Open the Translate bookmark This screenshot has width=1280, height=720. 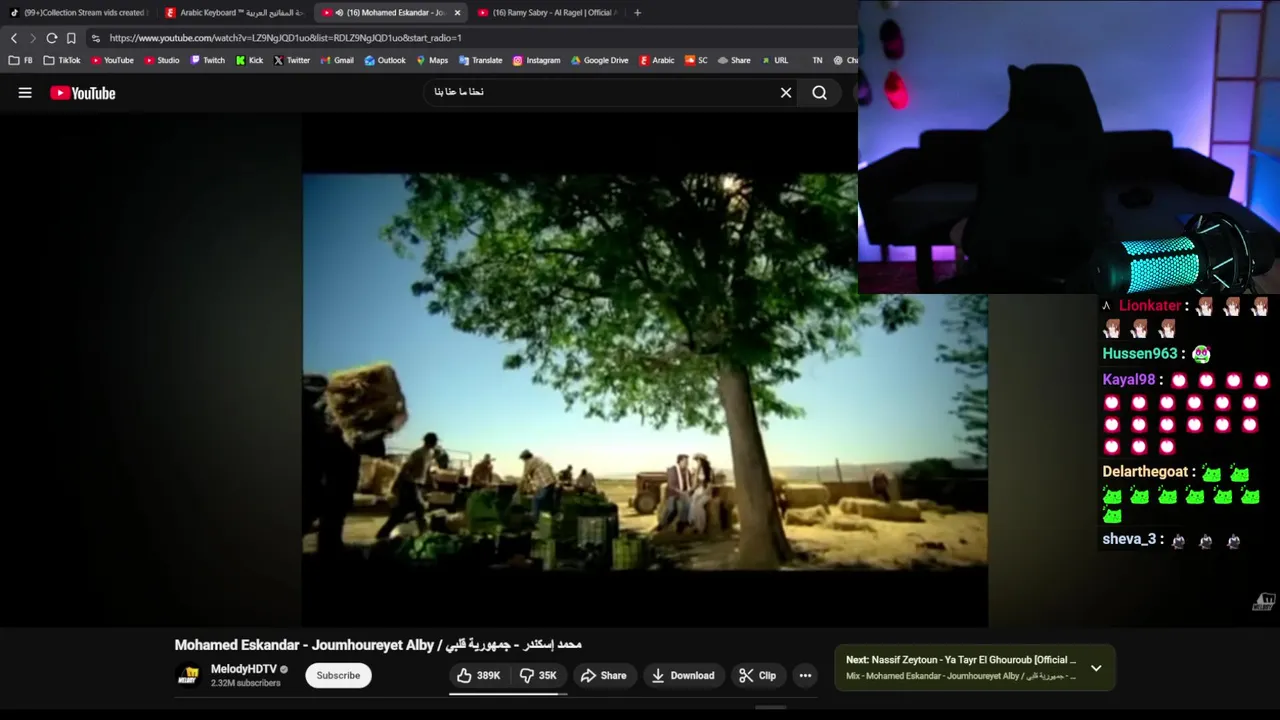tap(481, 60)
